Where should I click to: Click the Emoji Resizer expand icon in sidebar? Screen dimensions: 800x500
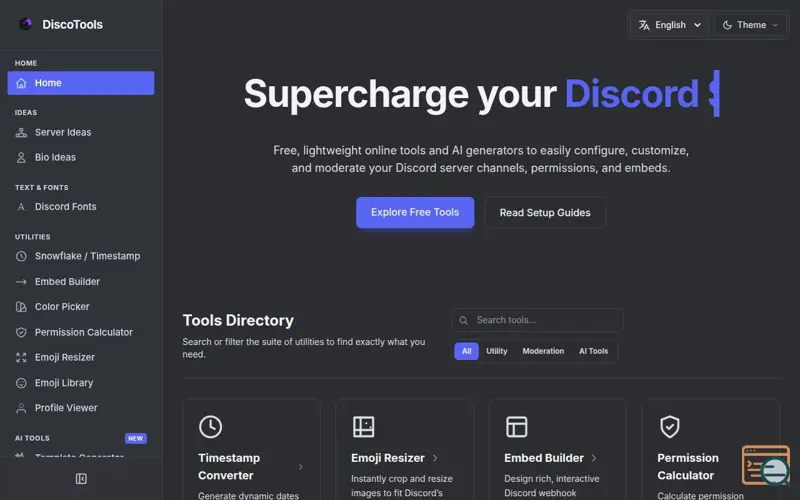(21, 358)
